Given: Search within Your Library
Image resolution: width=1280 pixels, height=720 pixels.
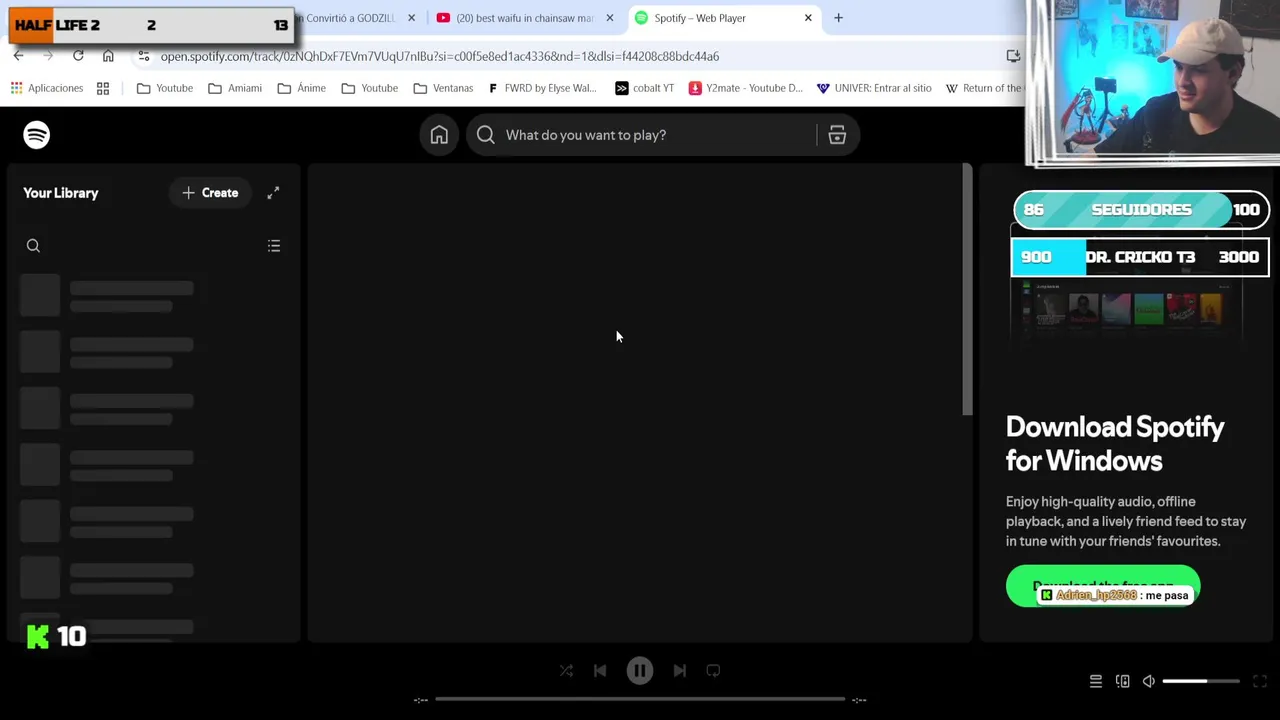Looking at the screenshot, I should click(x=33, y=246).
